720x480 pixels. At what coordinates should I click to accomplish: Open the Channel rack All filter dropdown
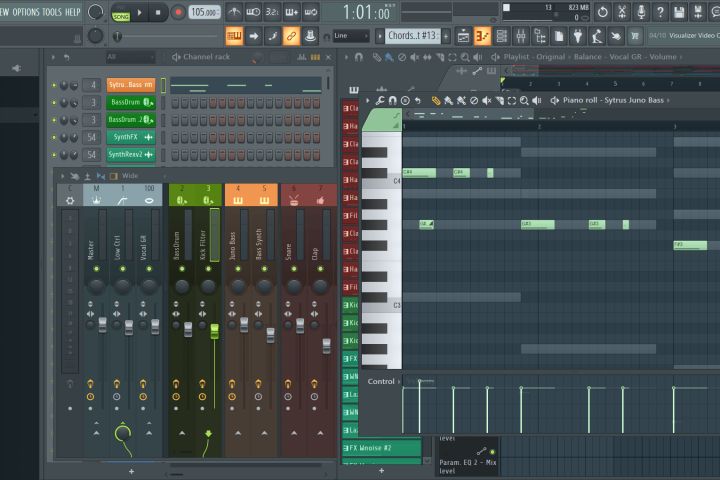(130, 57)
